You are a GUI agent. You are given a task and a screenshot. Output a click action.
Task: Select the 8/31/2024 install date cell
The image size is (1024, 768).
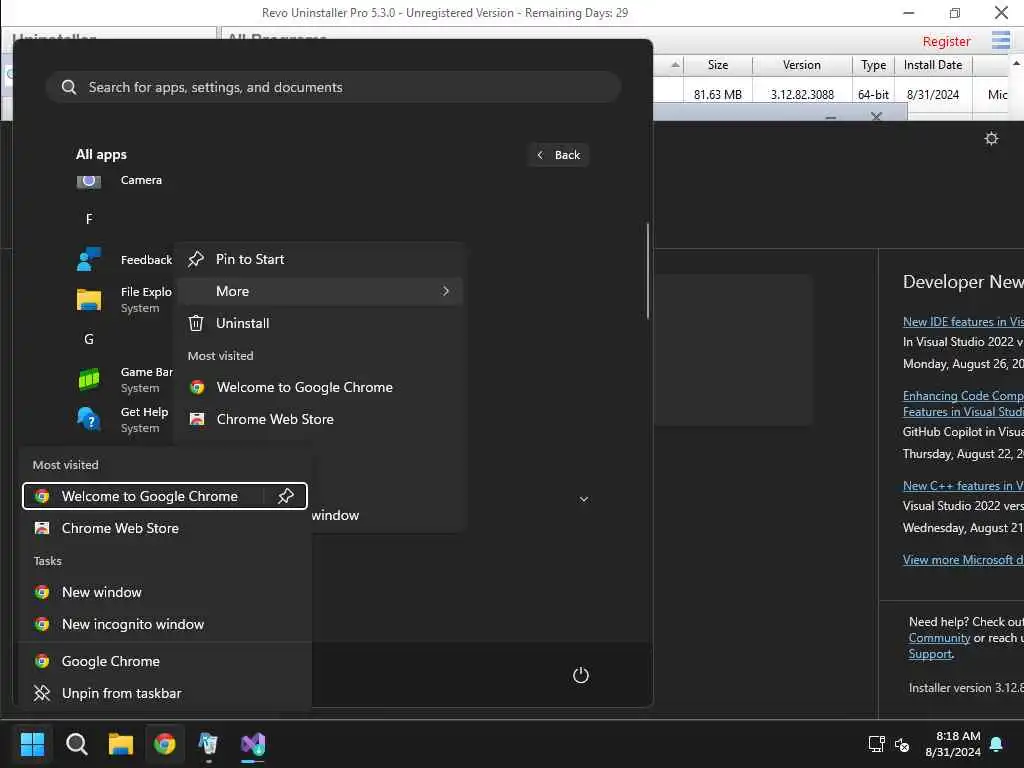(x=933, y=95)
